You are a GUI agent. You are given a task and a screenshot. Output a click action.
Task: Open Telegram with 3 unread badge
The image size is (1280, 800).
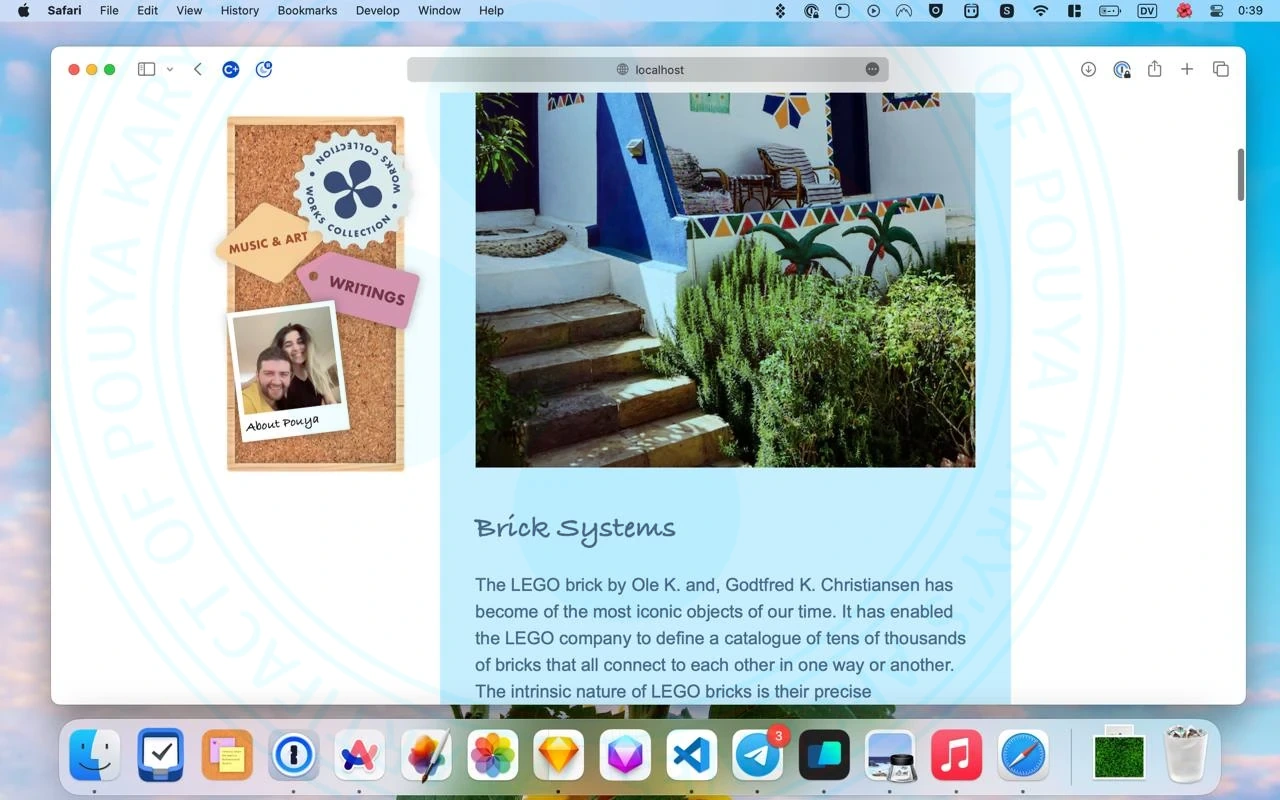[758, 755]
